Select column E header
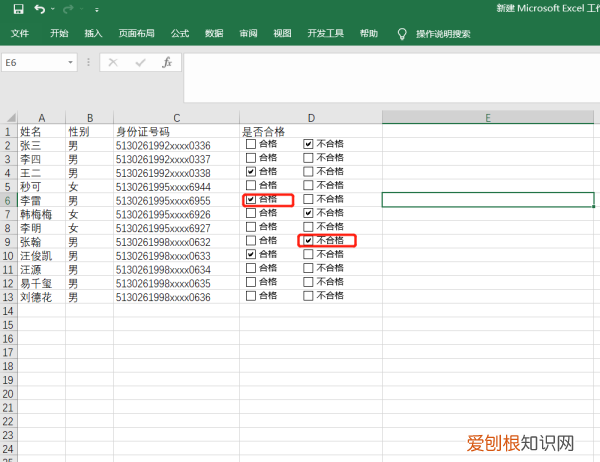 click(x=488, y=118)
